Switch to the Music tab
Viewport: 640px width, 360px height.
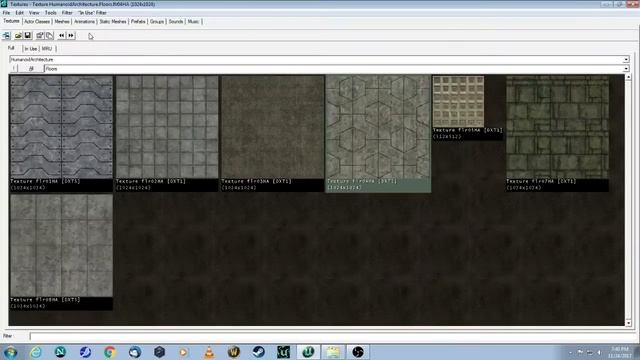[193, 22]
